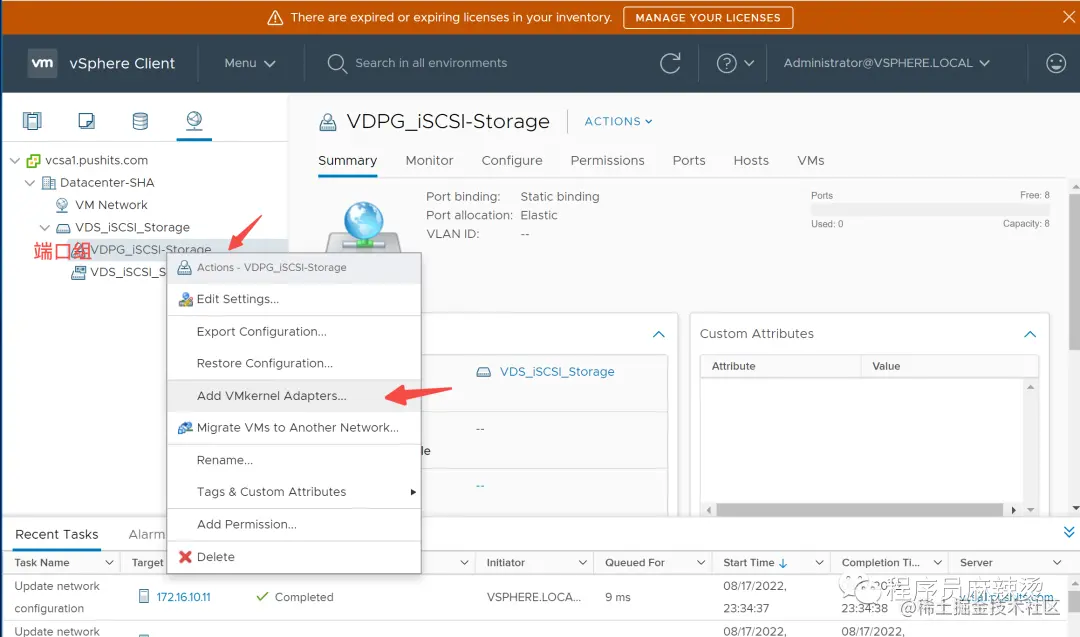Open the 172.16.10.11 target link
This screenshot has height=637, width=1080.
click(183, 597)
